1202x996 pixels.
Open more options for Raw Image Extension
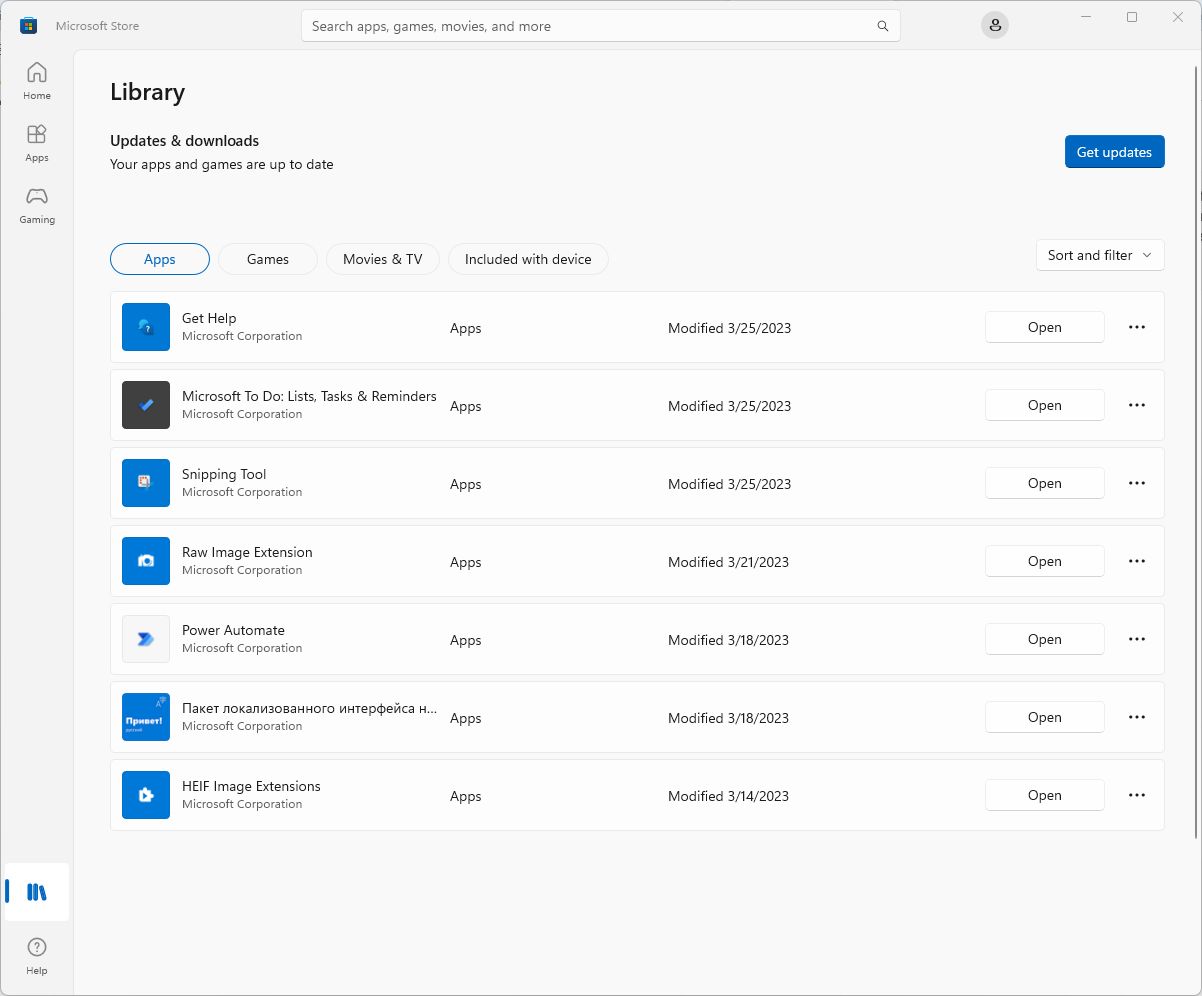(x=1137, y=561)
